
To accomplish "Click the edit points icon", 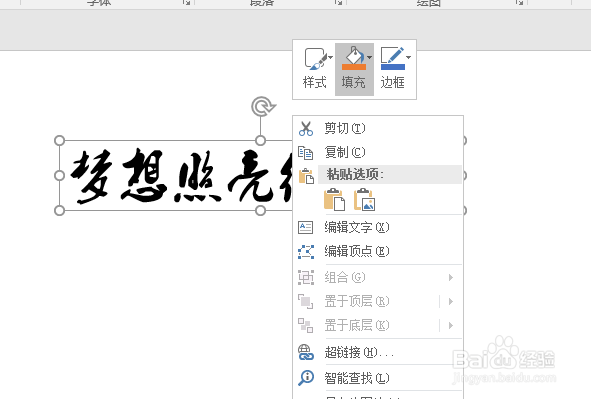I will [306, 252].
